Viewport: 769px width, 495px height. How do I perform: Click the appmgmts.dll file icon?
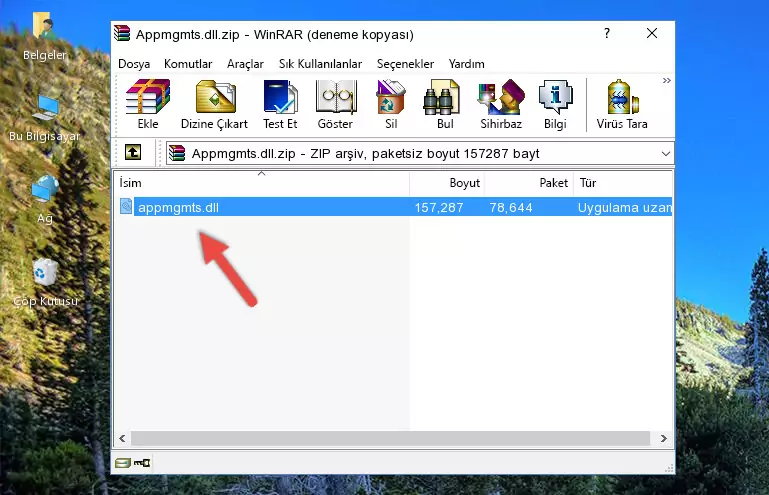[126, 207]
